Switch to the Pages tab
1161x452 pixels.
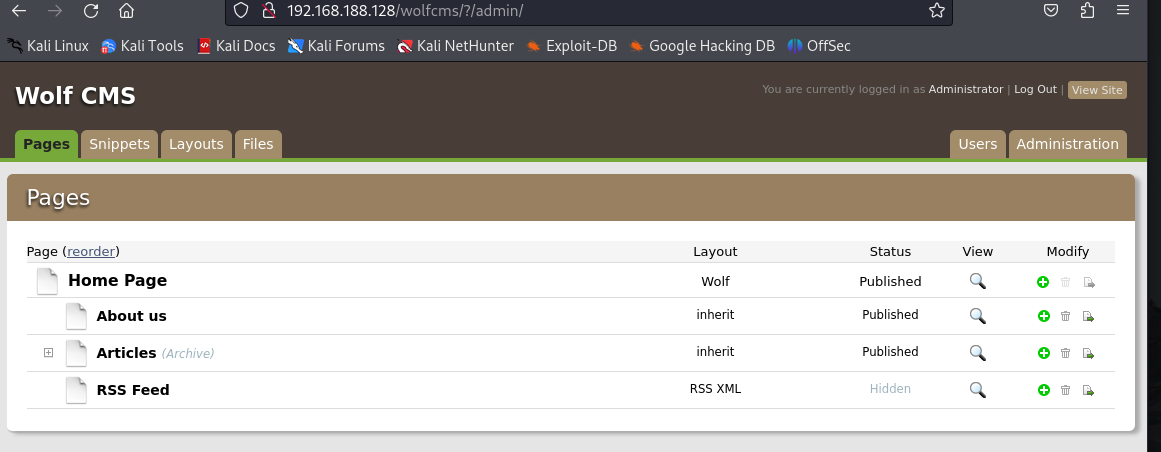[x=46, y=144]
